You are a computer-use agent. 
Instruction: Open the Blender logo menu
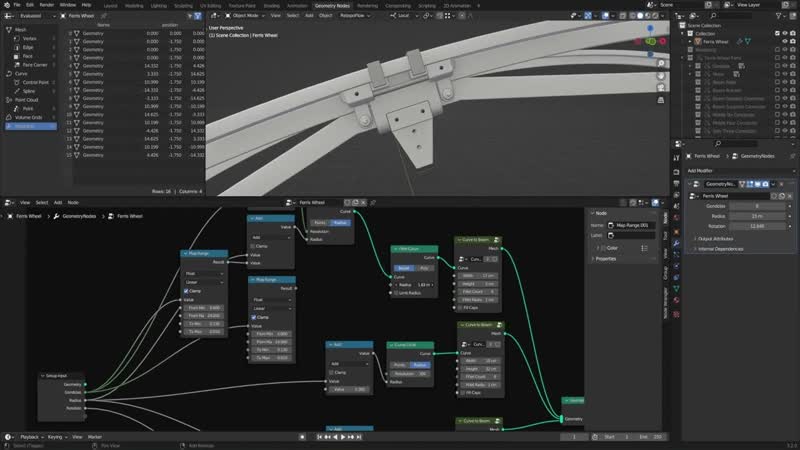pos(7,5)
